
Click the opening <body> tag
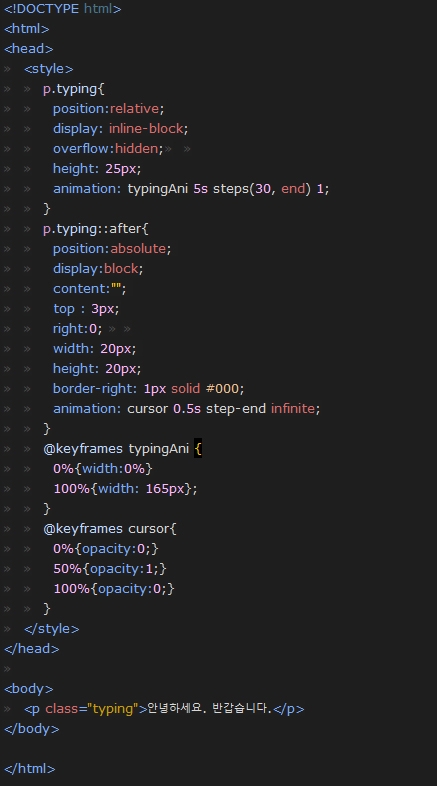tap(29, 689)
